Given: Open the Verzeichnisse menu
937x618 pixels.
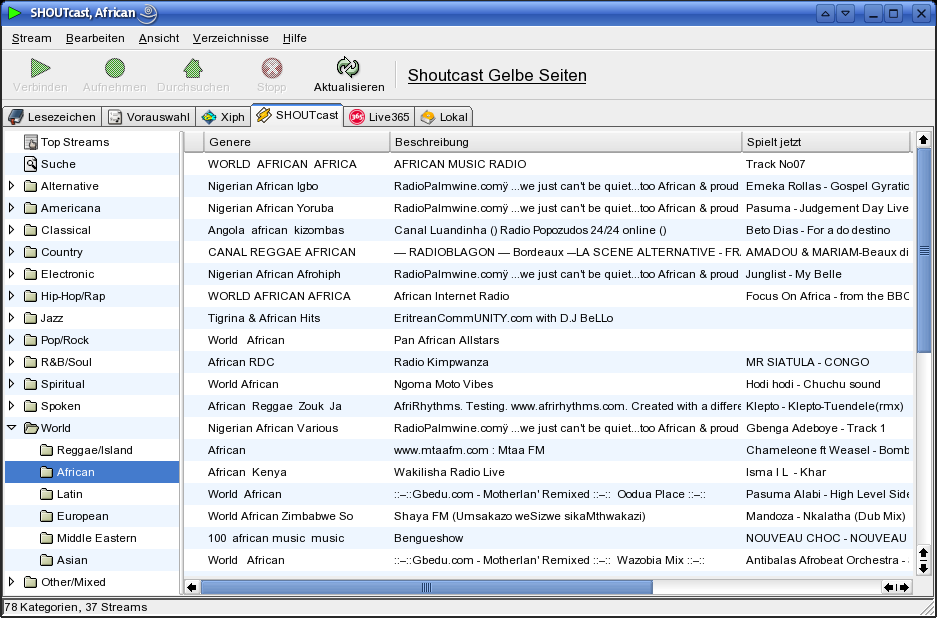Looking at the screenshot, I should point(230,38).
